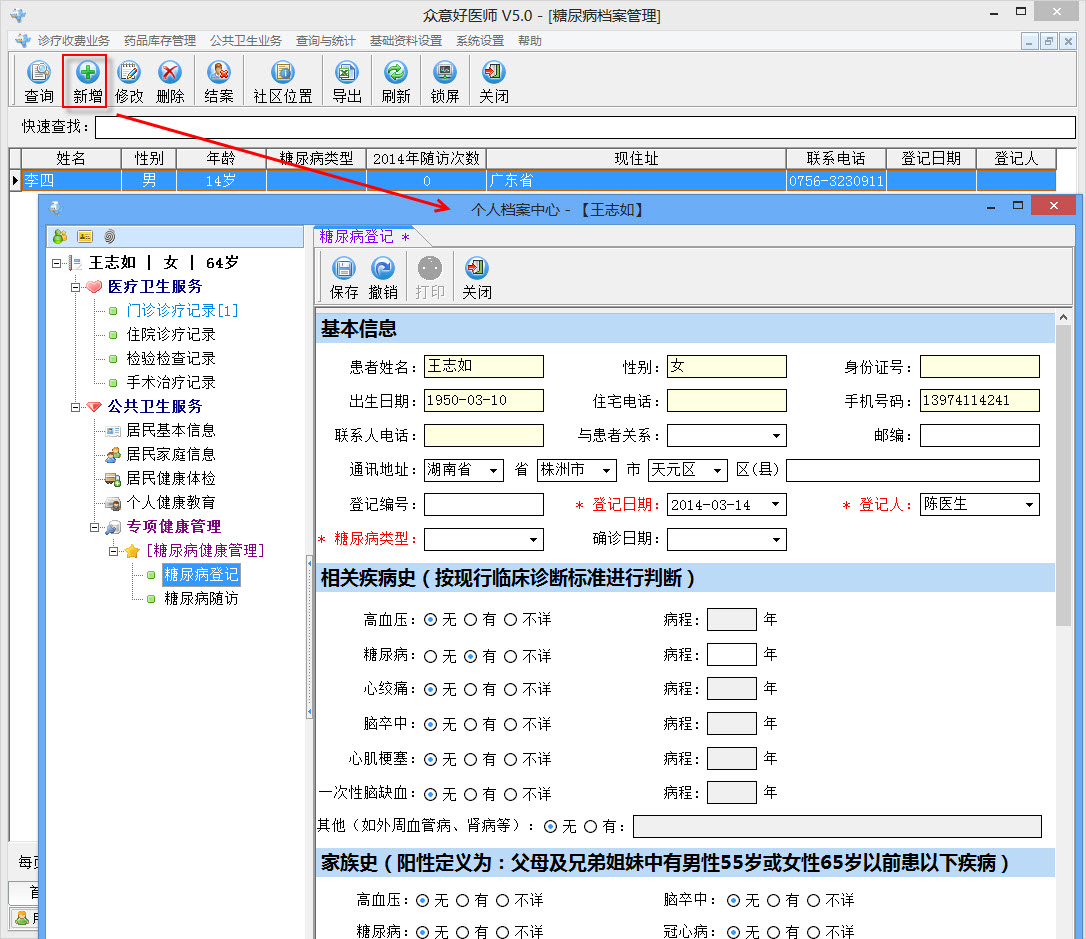This screenshot has height=939, width=1086.
Task: Open 居民家庭信息 in the tree
Action: tap(170, 454)
